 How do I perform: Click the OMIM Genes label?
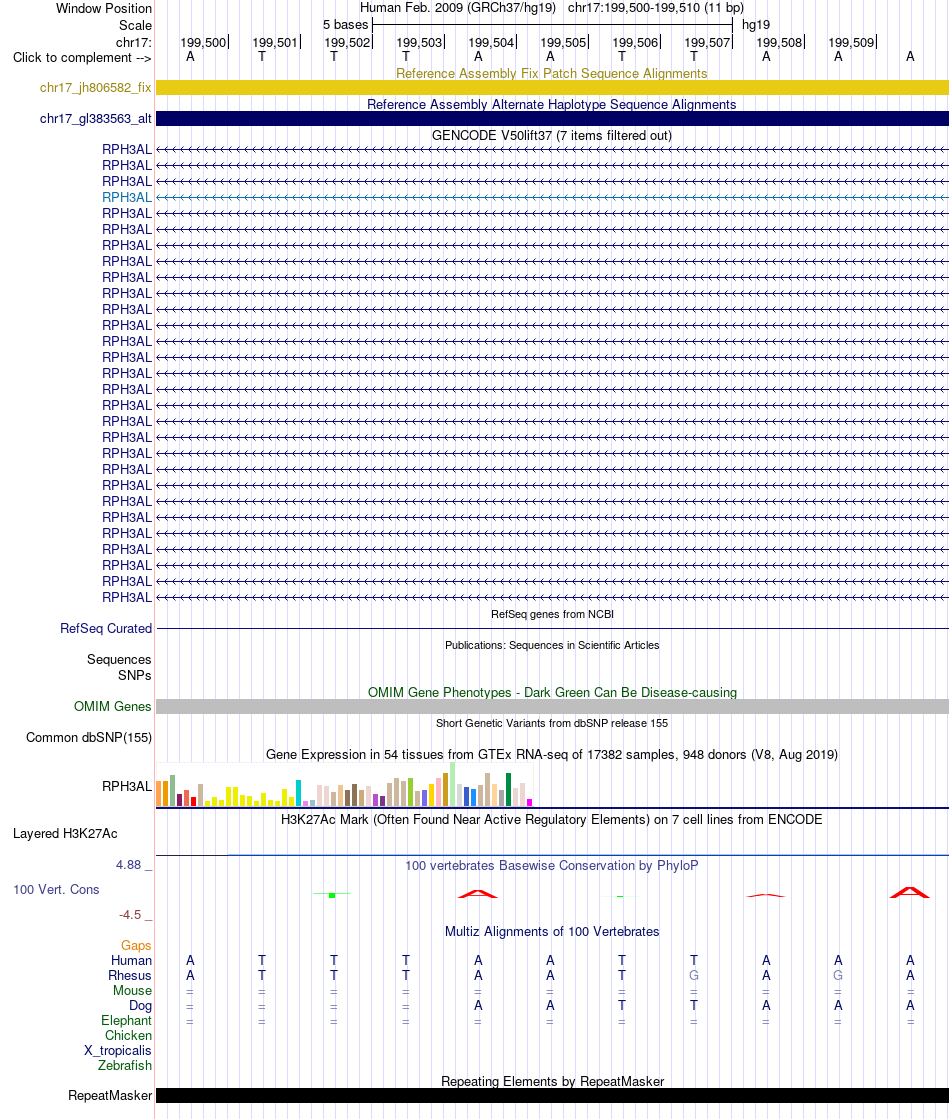coord(113,707)
